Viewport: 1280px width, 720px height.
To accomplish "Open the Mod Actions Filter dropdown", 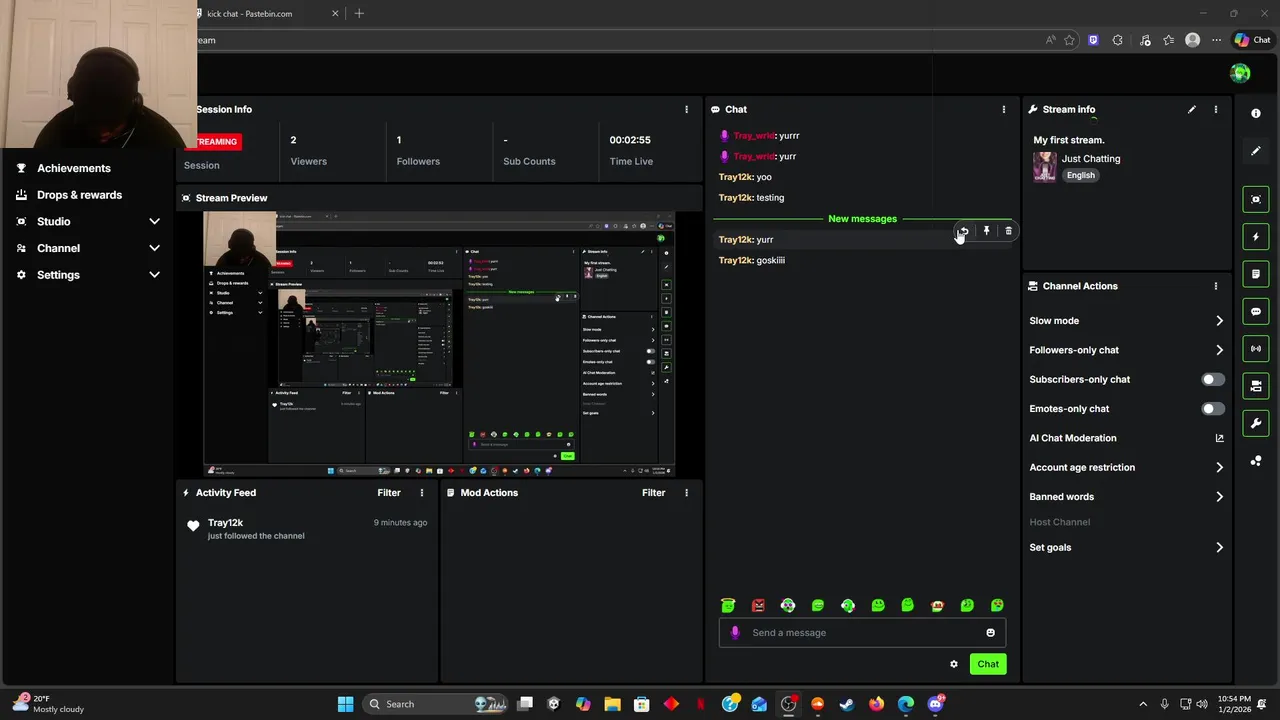I will click(653, 493).
